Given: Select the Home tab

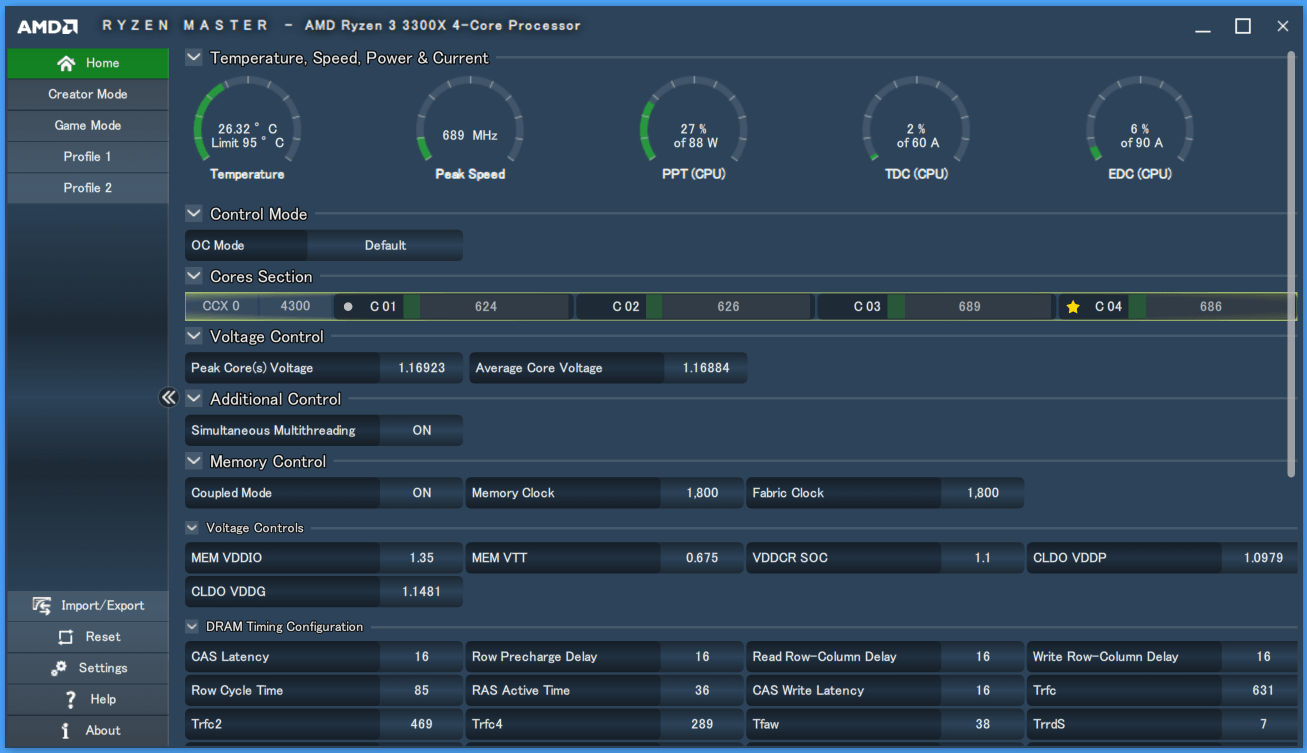Looking at the screenshot, I should click(x=88, y=63).
